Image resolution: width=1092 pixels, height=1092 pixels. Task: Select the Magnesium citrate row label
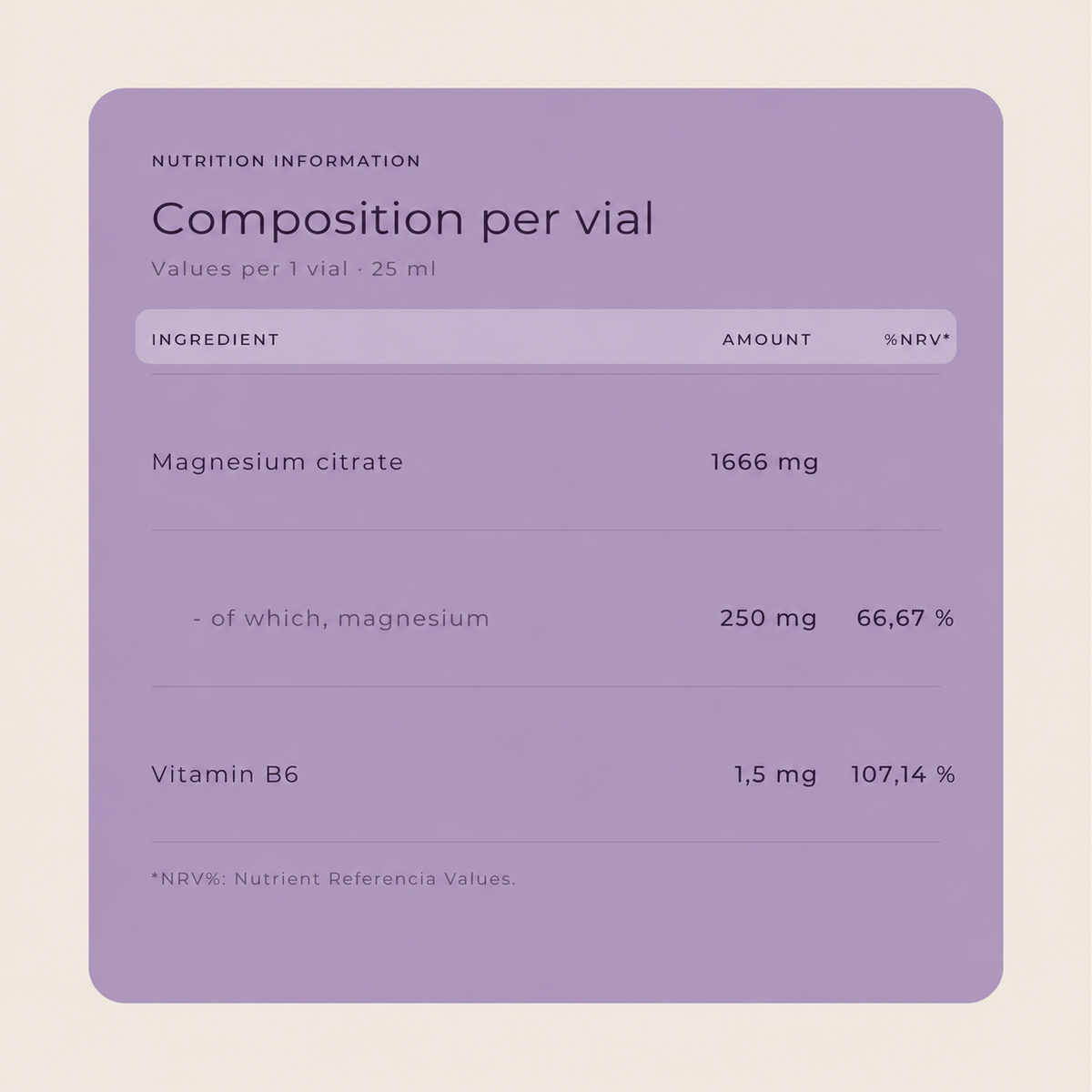278,462
